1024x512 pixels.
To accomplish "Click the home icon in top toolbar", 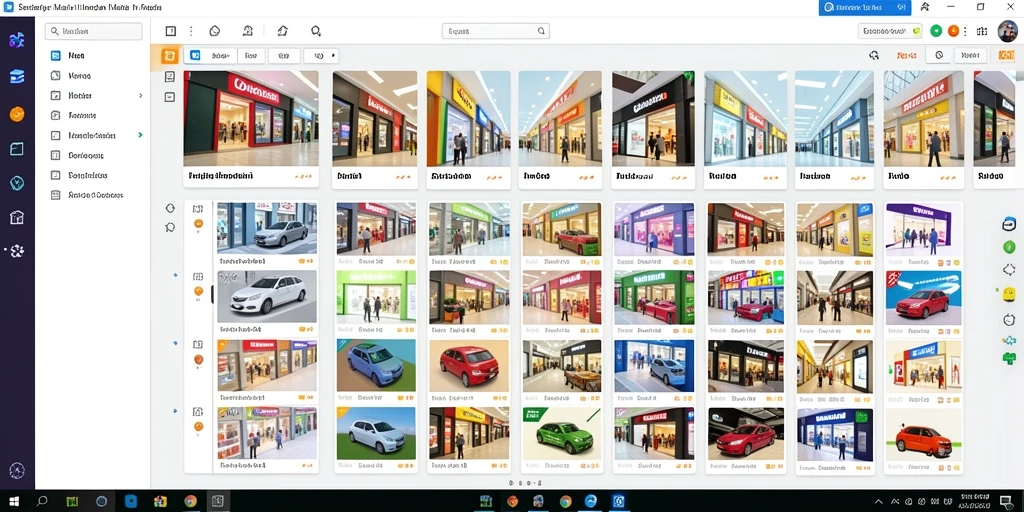I will point(282,31).
